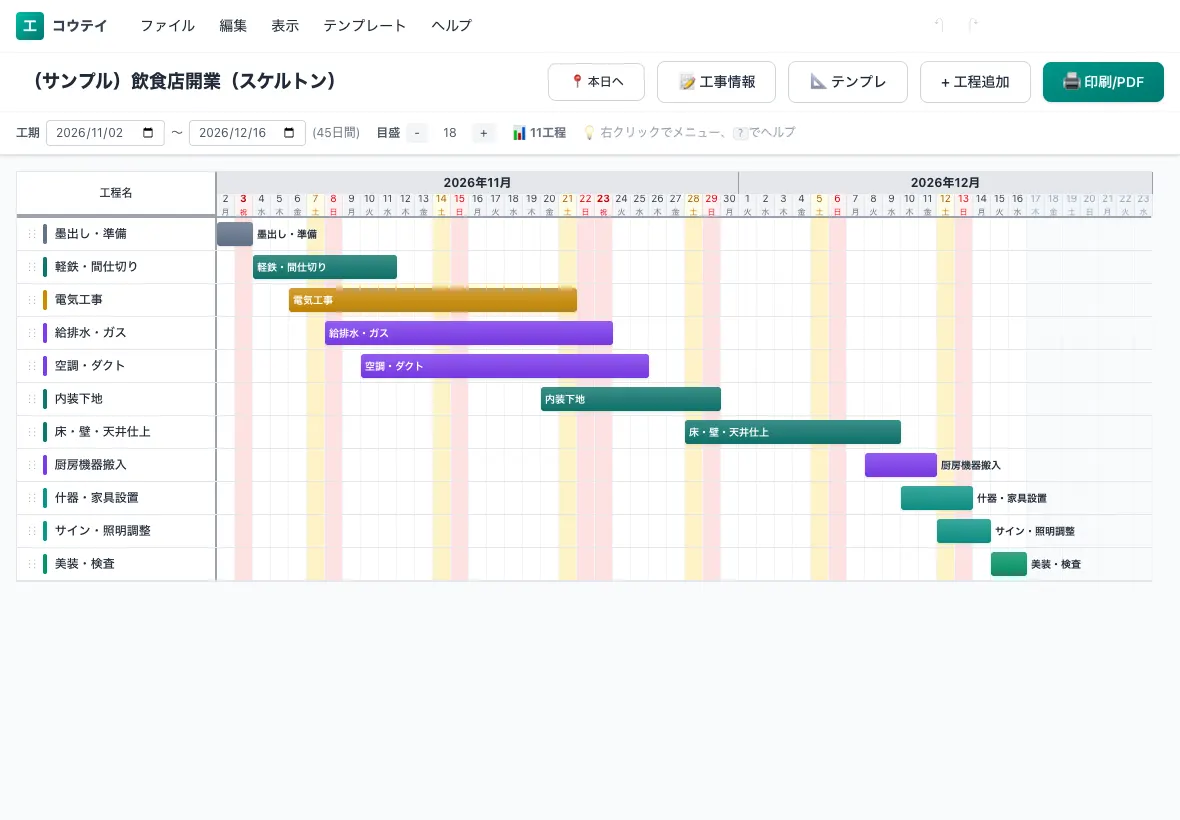Select the 床・壁・天井仕上 Gantt bar
The height and width of the screenshot is (820, 1180).
[x=793, y=432]
